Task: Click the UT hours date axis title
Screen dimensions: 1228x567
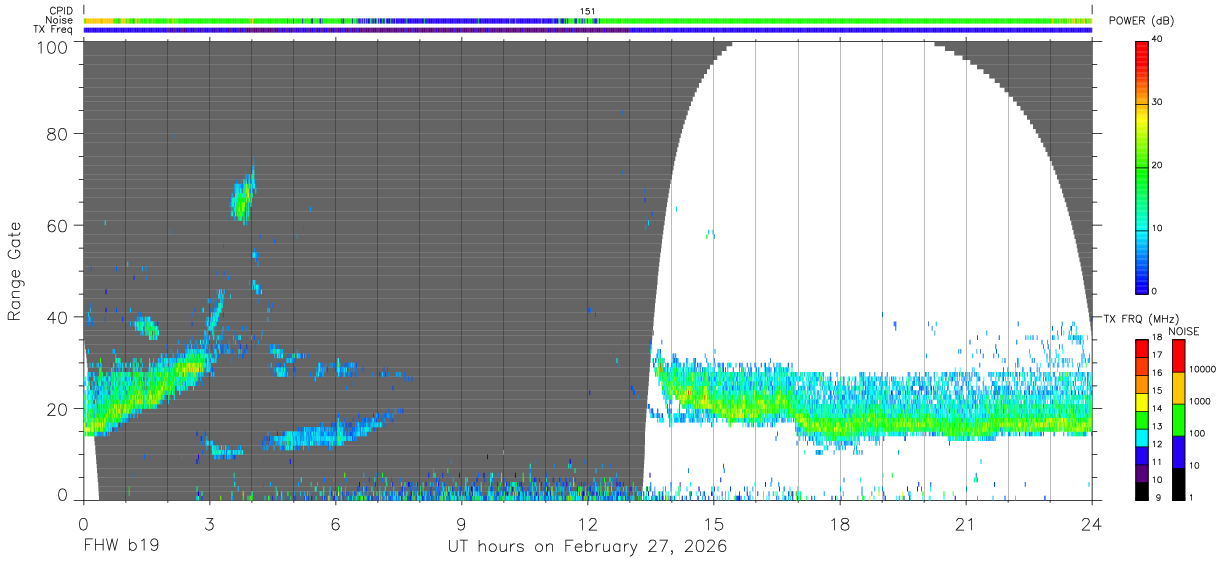Action: click(x=587, y=547)
